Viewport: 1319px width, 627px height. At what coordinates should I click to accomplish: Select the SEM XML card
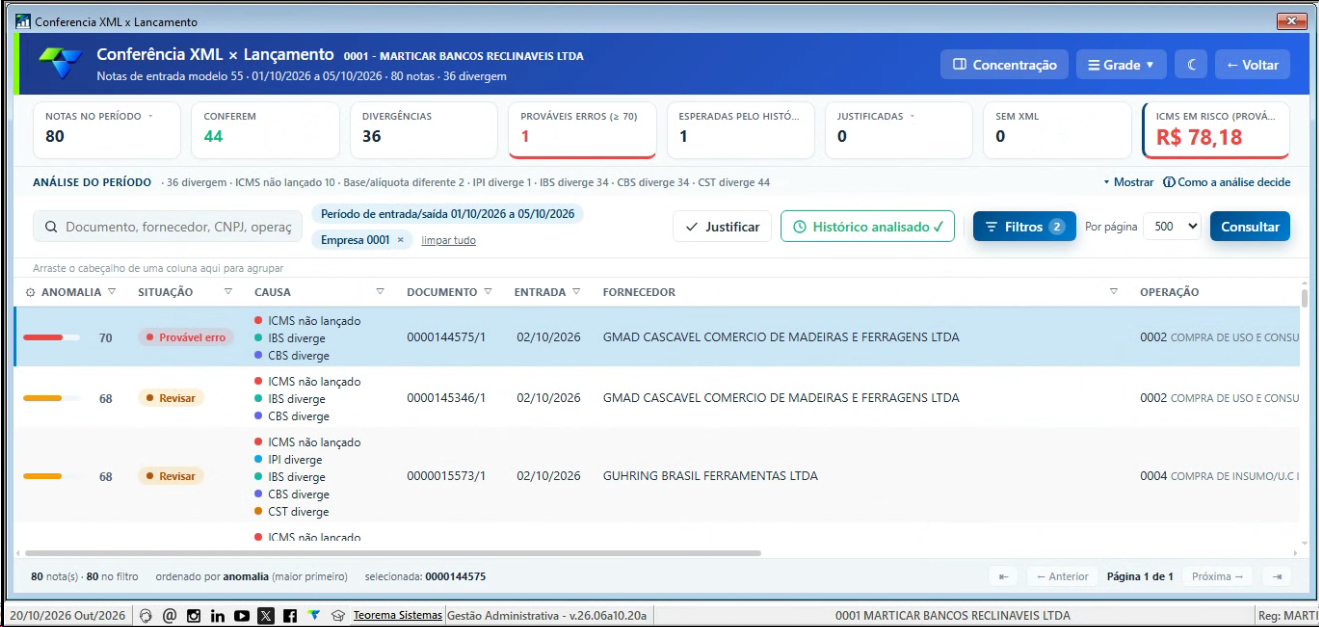pos(1057,129)
